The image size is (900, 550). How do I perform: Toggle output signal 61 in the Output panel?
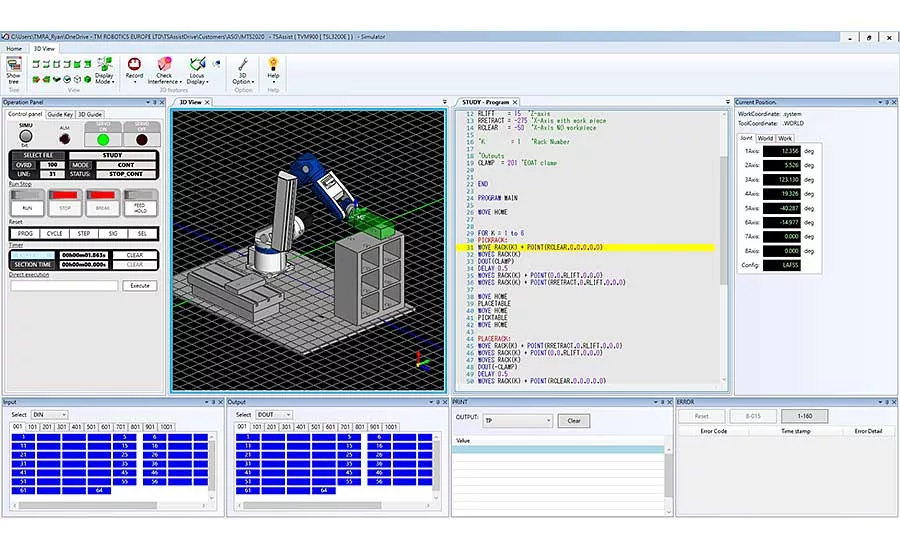click(248, 490)
